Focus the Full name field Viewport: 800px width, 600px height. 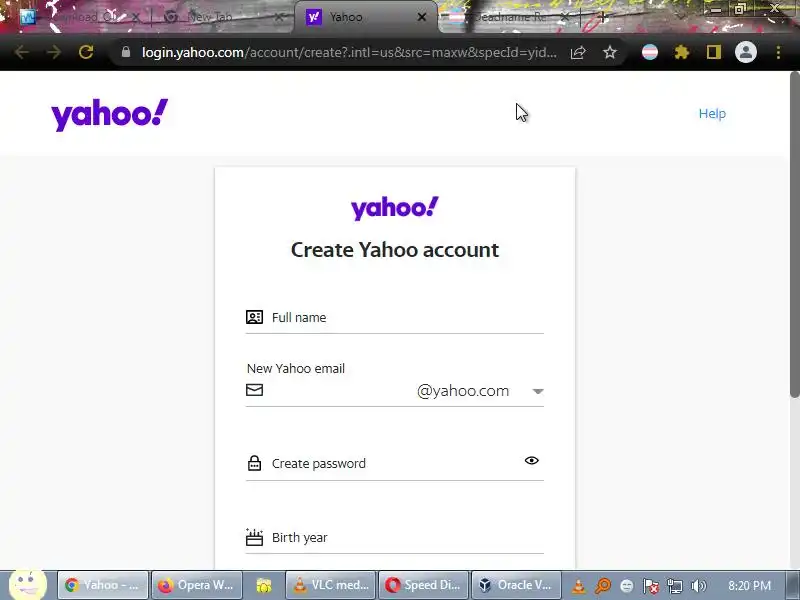coord(394,317)
